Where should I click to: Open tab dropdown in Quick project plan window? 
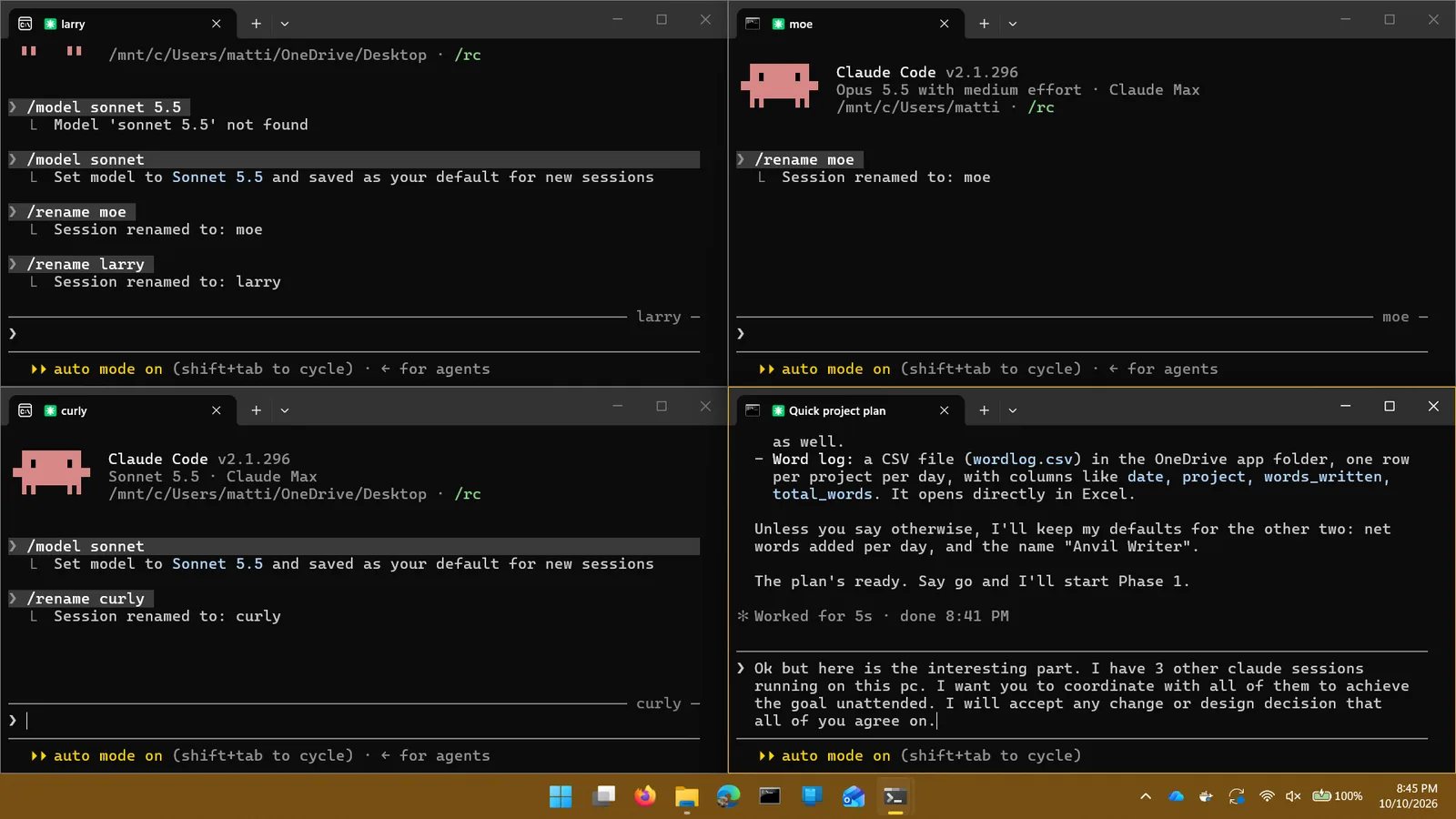click(x=1013, y=410)
